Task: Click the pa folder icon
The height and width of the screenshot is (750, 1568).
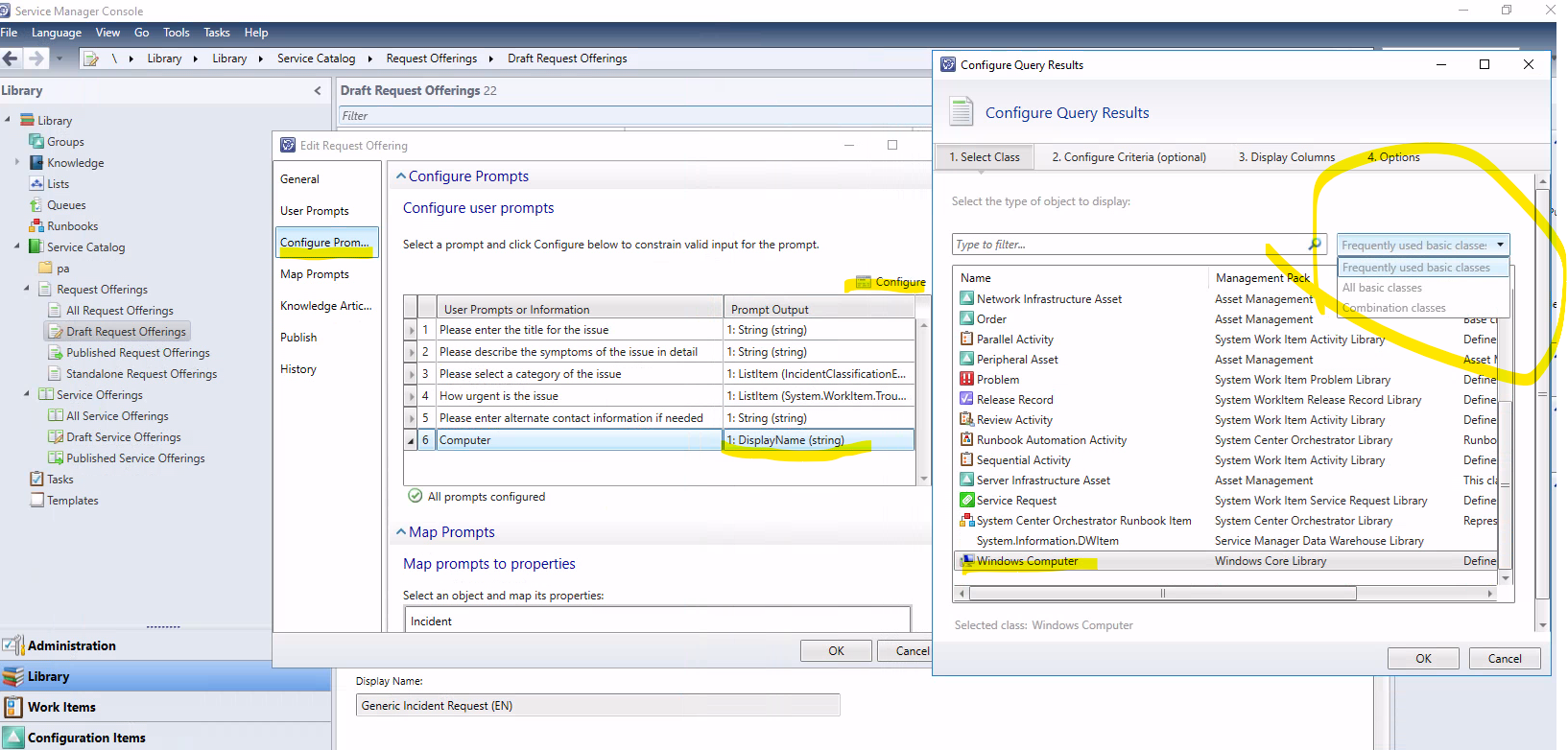Action: pos(45,268)
